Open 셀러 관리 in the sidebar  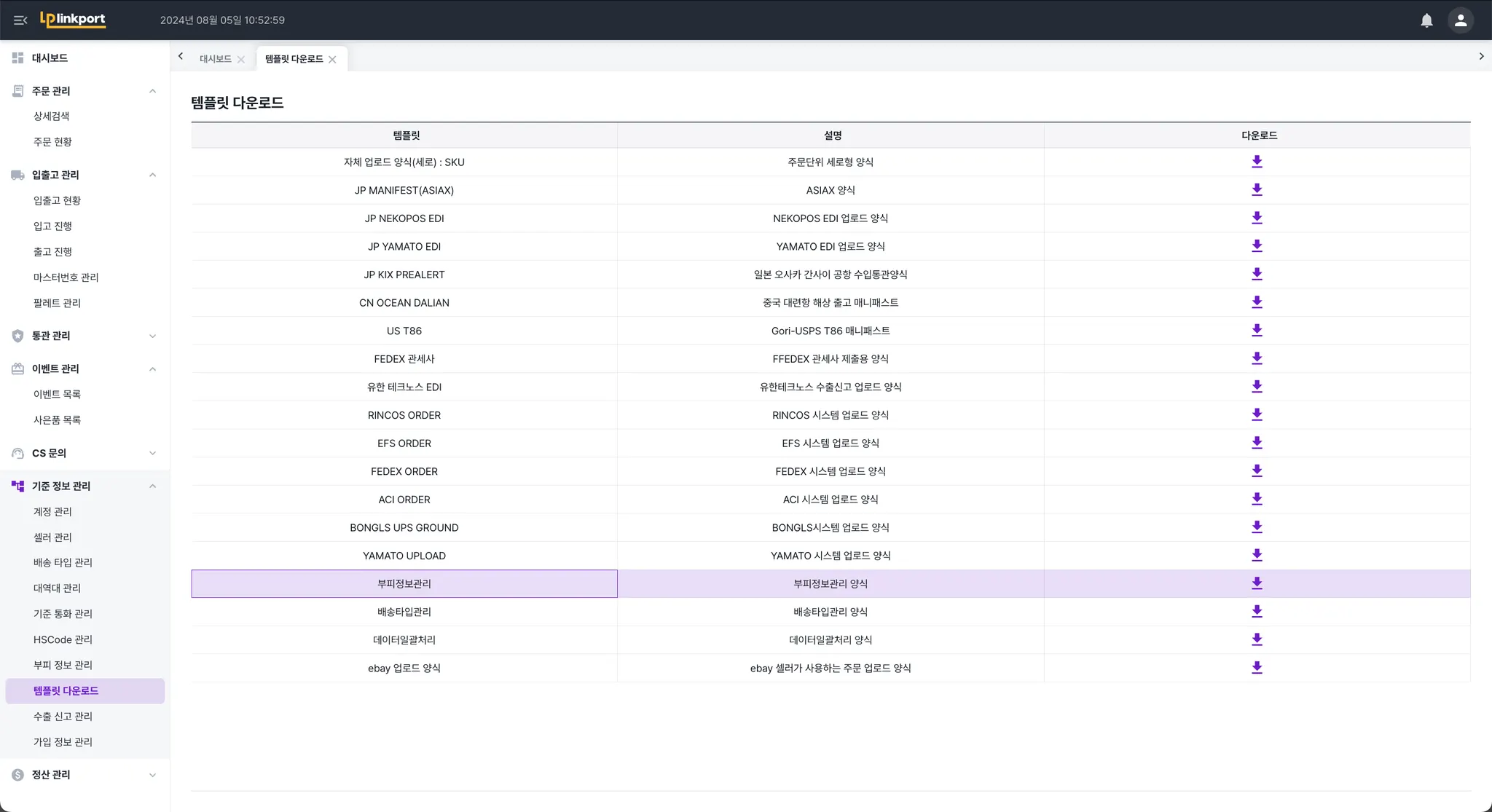pos(52,537)
